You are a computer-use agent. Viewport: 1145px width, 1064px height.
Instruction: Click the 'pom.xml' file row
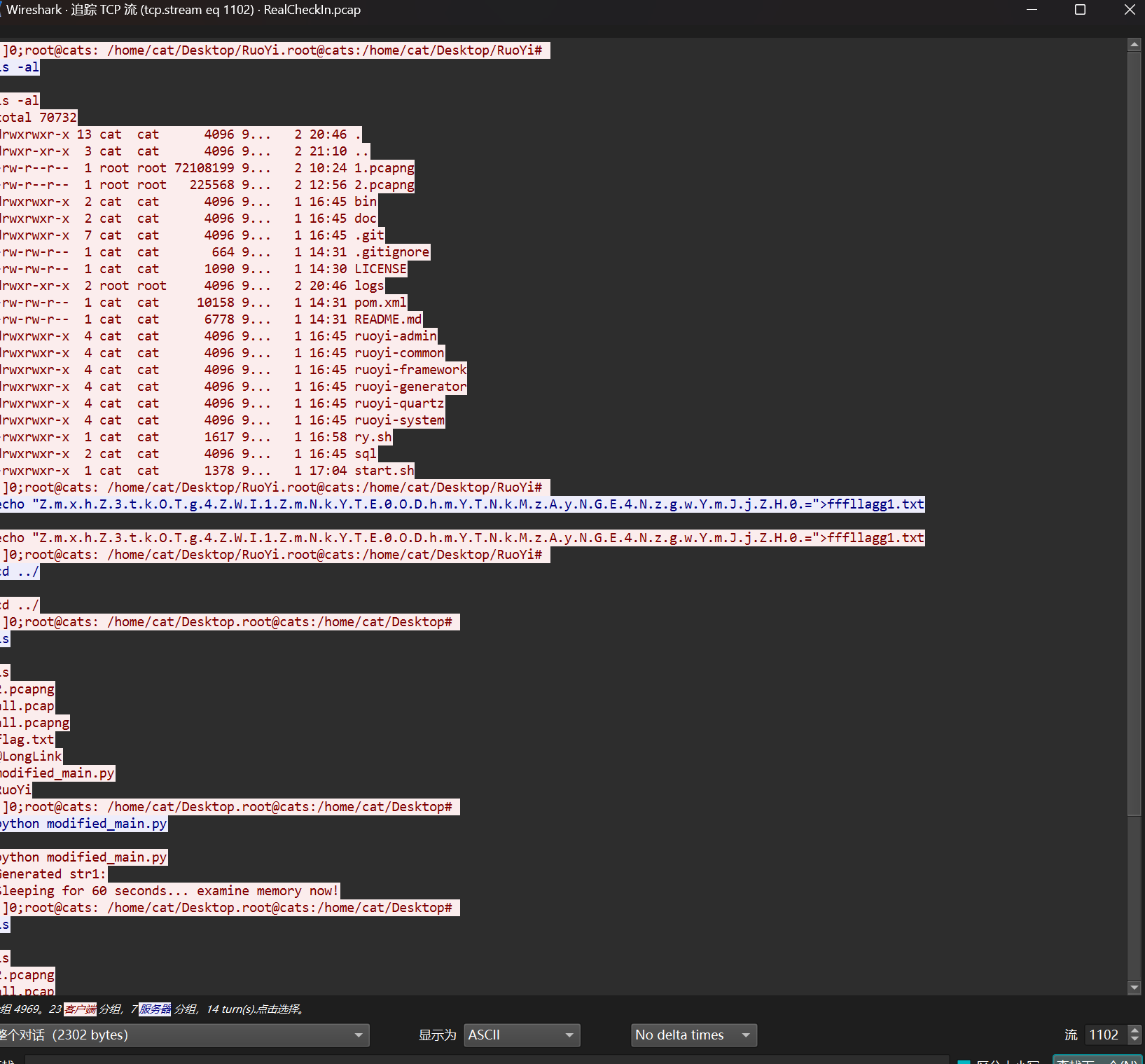point(204,303)
